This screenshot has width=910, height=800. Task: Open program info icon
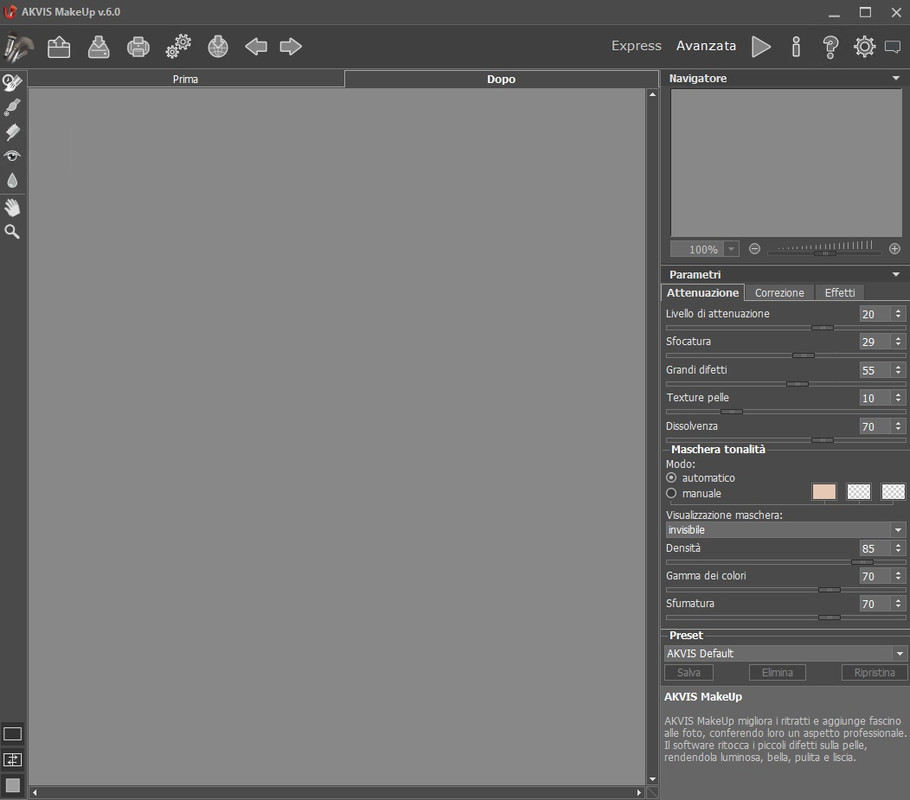(796, 46)
